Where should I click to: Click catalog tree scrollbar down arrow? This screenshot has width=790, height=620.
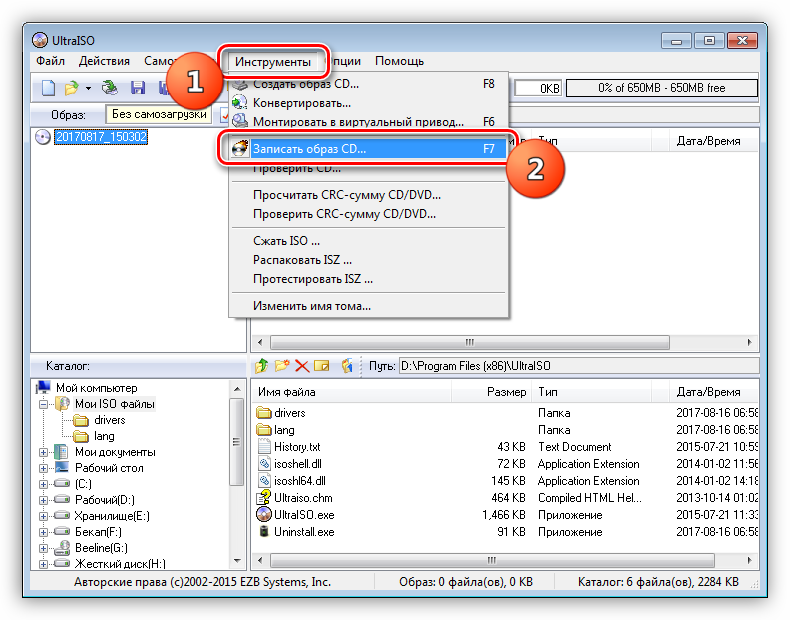(237, 561)
